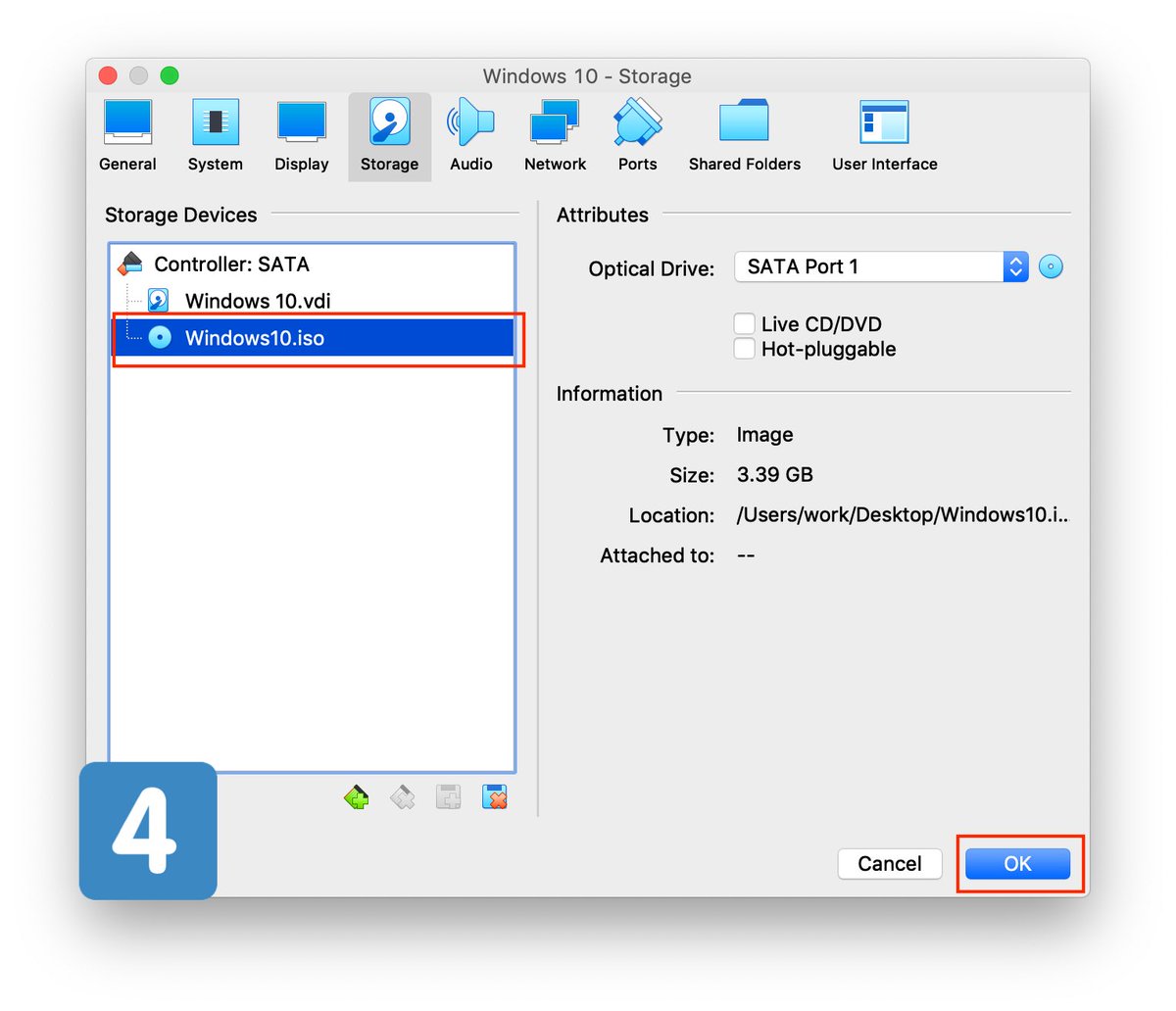Image resolution: width=1176 pixels, height=1011 pixels.
Task: Click the Cancel button
Action: pos(890,863)
